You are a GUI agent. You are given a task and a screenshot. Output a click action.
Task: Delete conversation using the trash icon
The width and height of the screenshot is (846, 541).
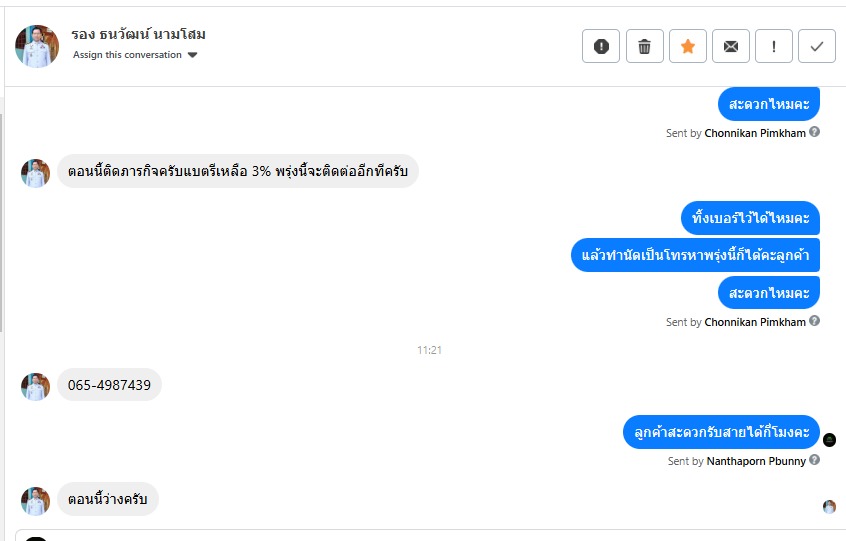tap(645, 46)
